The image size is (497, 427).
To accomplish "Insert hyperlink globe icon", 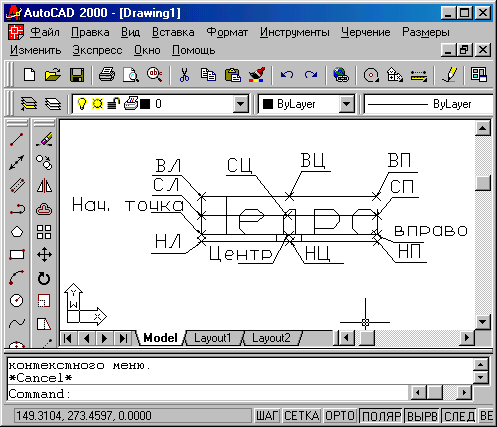I will coord(341,75).
